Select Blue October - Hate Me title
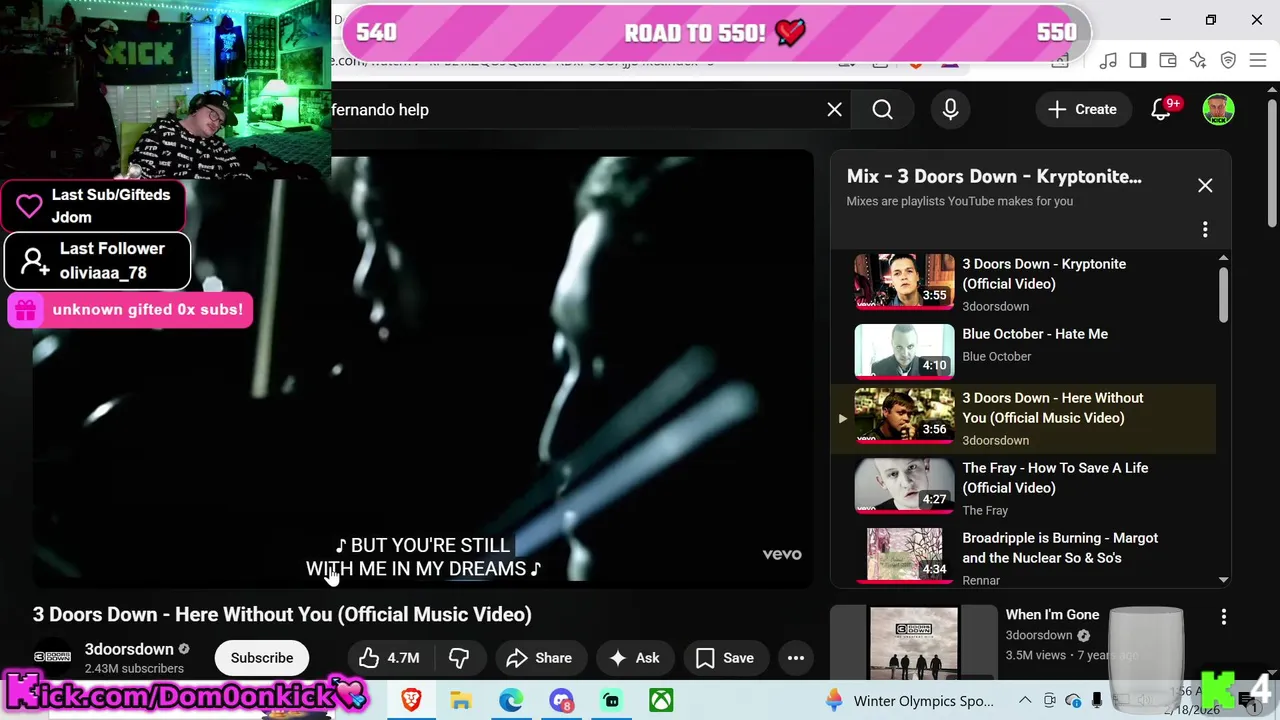Image resolution: width=1280 pixels, height=720 pixels. [x=1034, y=334]
